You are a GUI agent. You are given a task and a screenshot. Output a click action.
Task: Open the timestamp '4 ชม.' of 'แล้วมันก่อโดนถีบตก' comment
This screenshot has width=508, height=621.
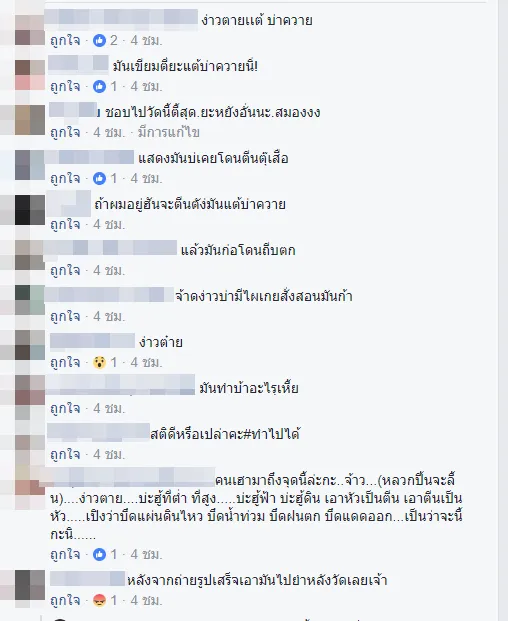(x=109, y=270)
